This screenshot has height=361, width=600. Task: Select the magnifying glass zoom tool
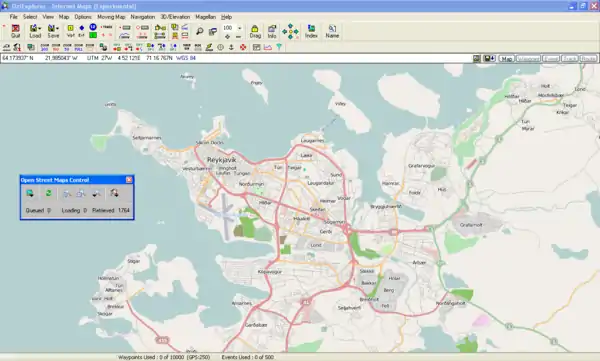[x=199, y=31]
